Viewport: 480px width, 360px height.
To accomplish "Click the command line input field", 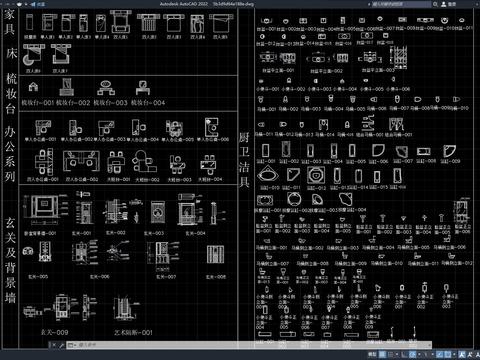I will (253, 345).
